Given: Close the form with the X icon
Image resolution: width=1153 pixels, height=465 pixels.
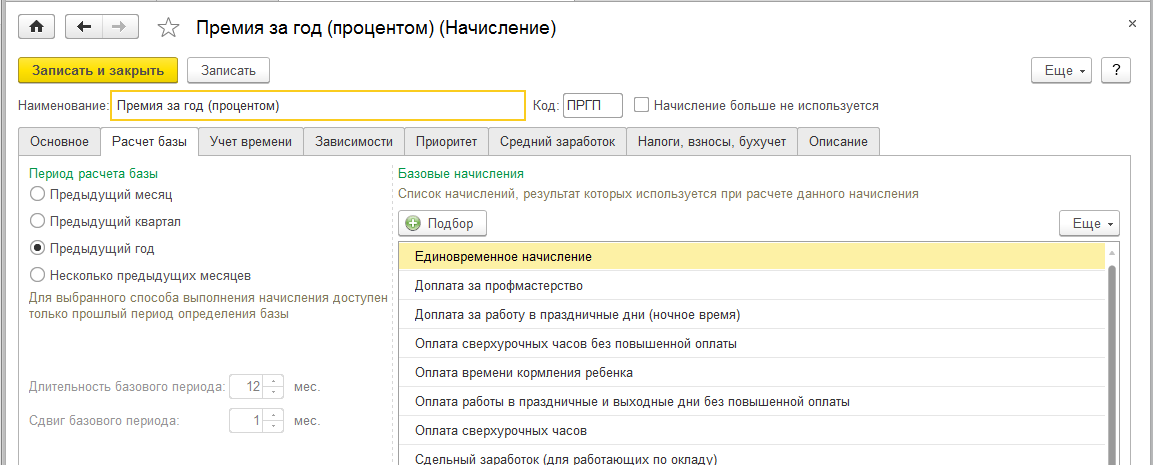Looking at the screenshot, I should tap(1132, 22).
